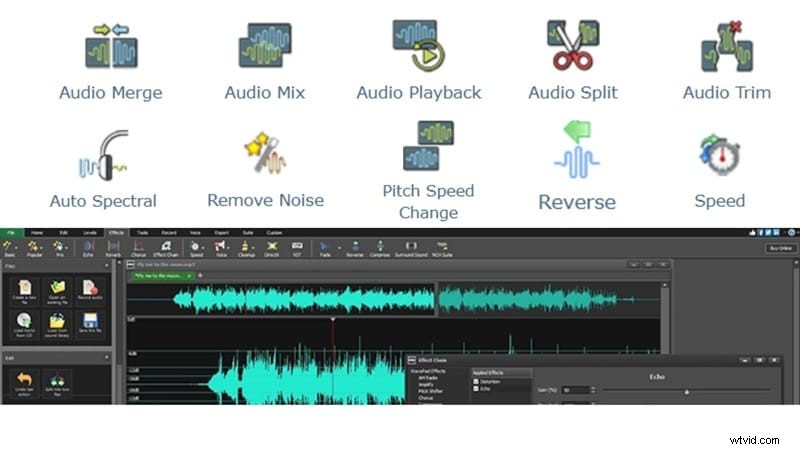Expand the Voice toolbar dropdown arrow
The image size is (800, 450).
pyautogui.click(x=228, y=247)
